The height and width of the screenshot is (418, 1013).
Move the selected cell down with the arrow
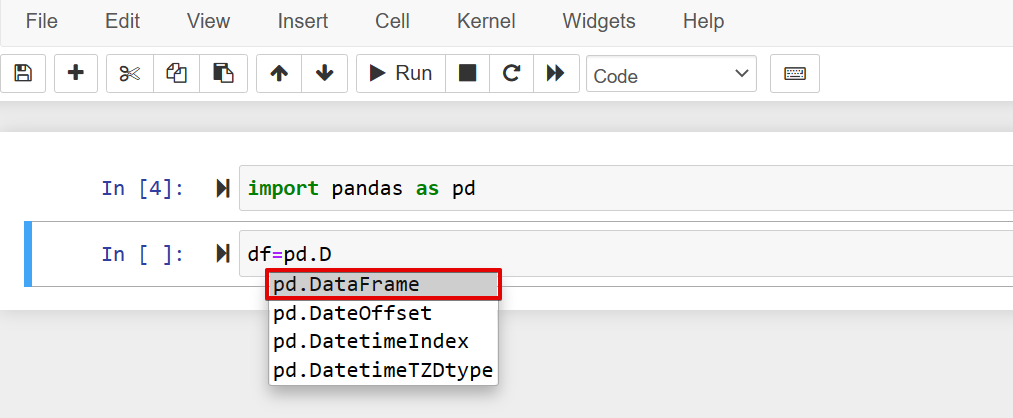coord(324,74)
